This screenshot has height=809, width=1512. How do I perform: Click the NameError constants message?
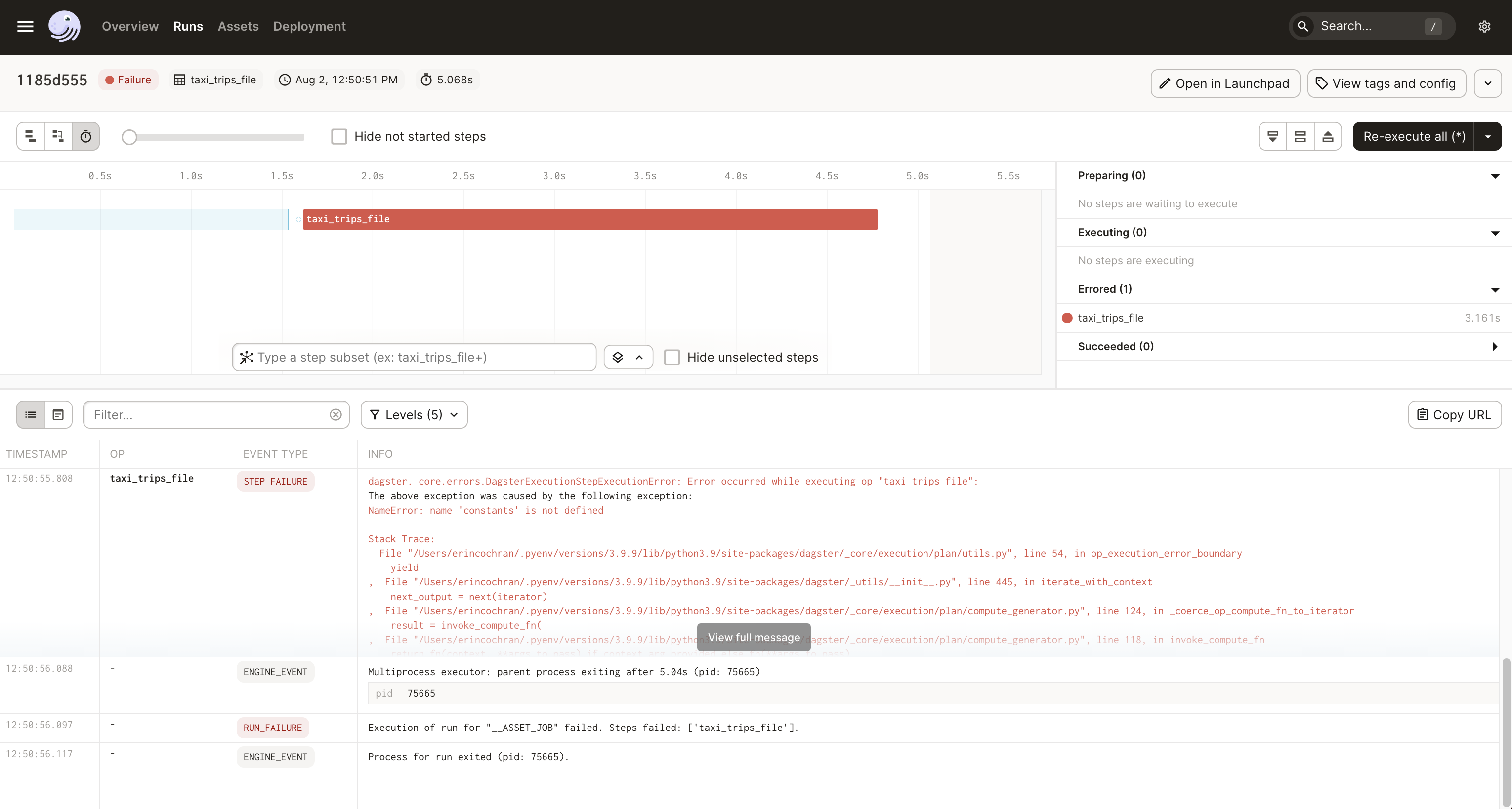coord(485,510)
